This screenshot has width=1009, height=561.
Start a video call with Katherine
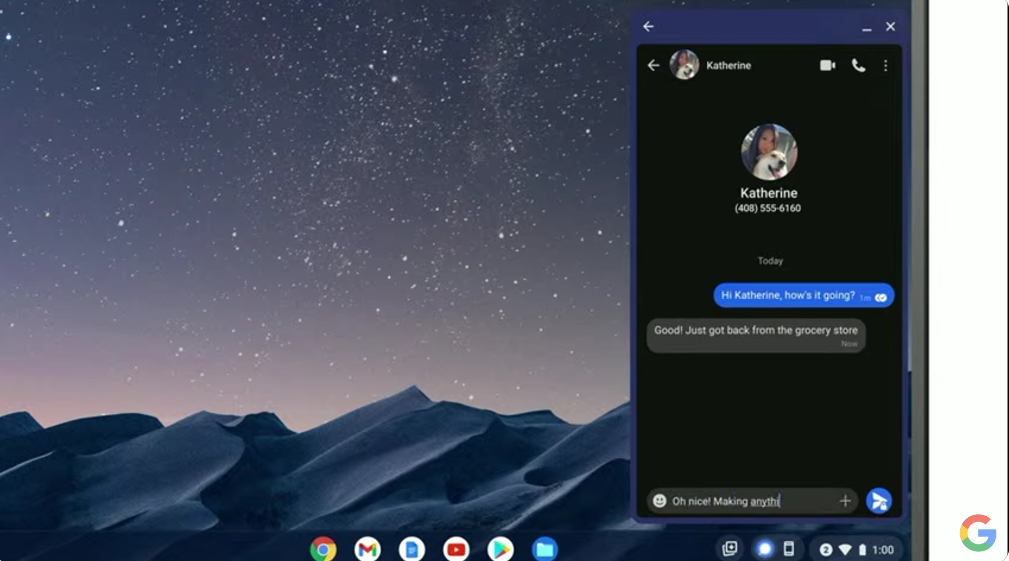coord(828,66)
